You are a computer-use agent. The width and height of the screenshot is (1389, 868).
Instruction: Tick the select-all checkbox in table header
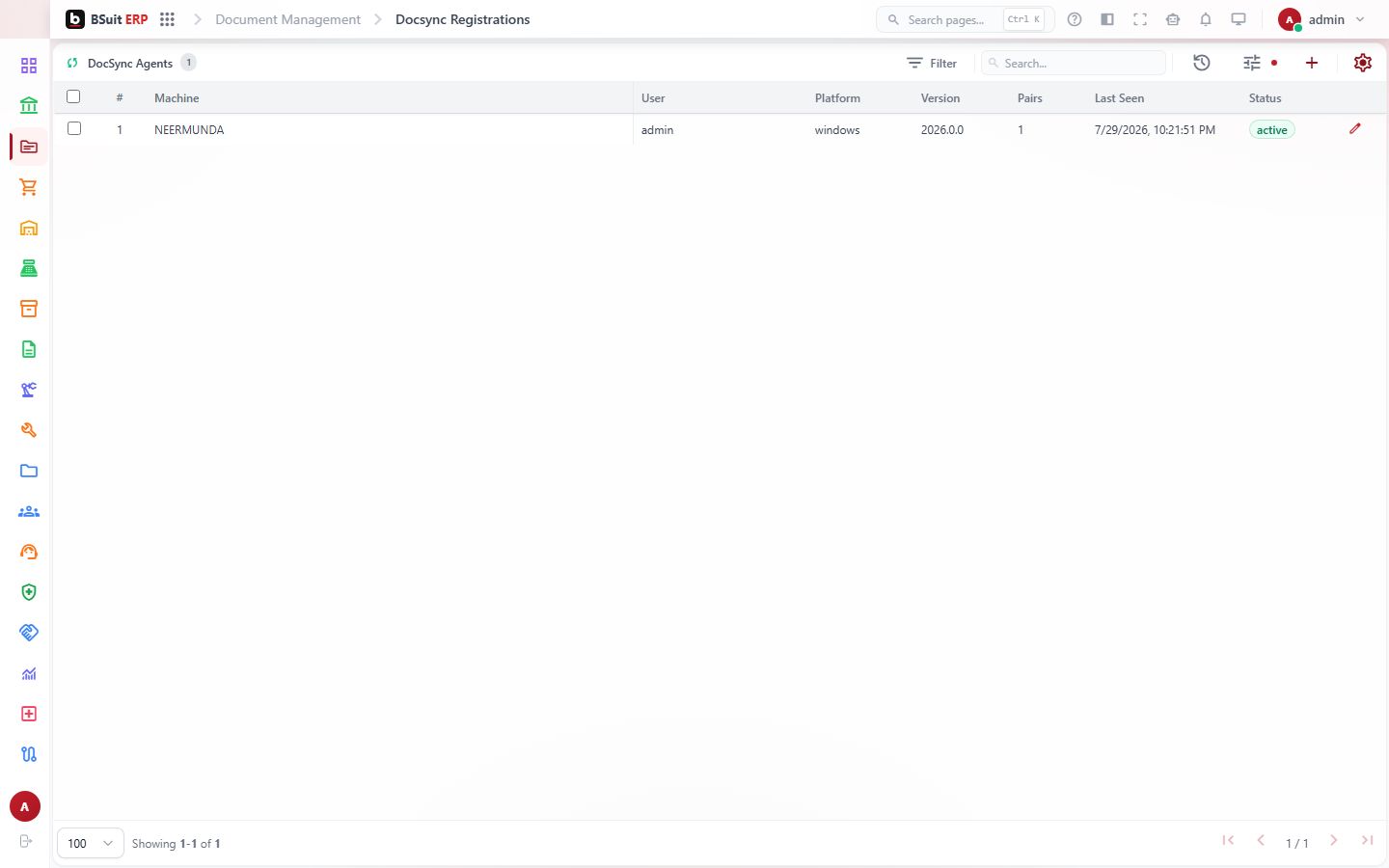point(73,96)
